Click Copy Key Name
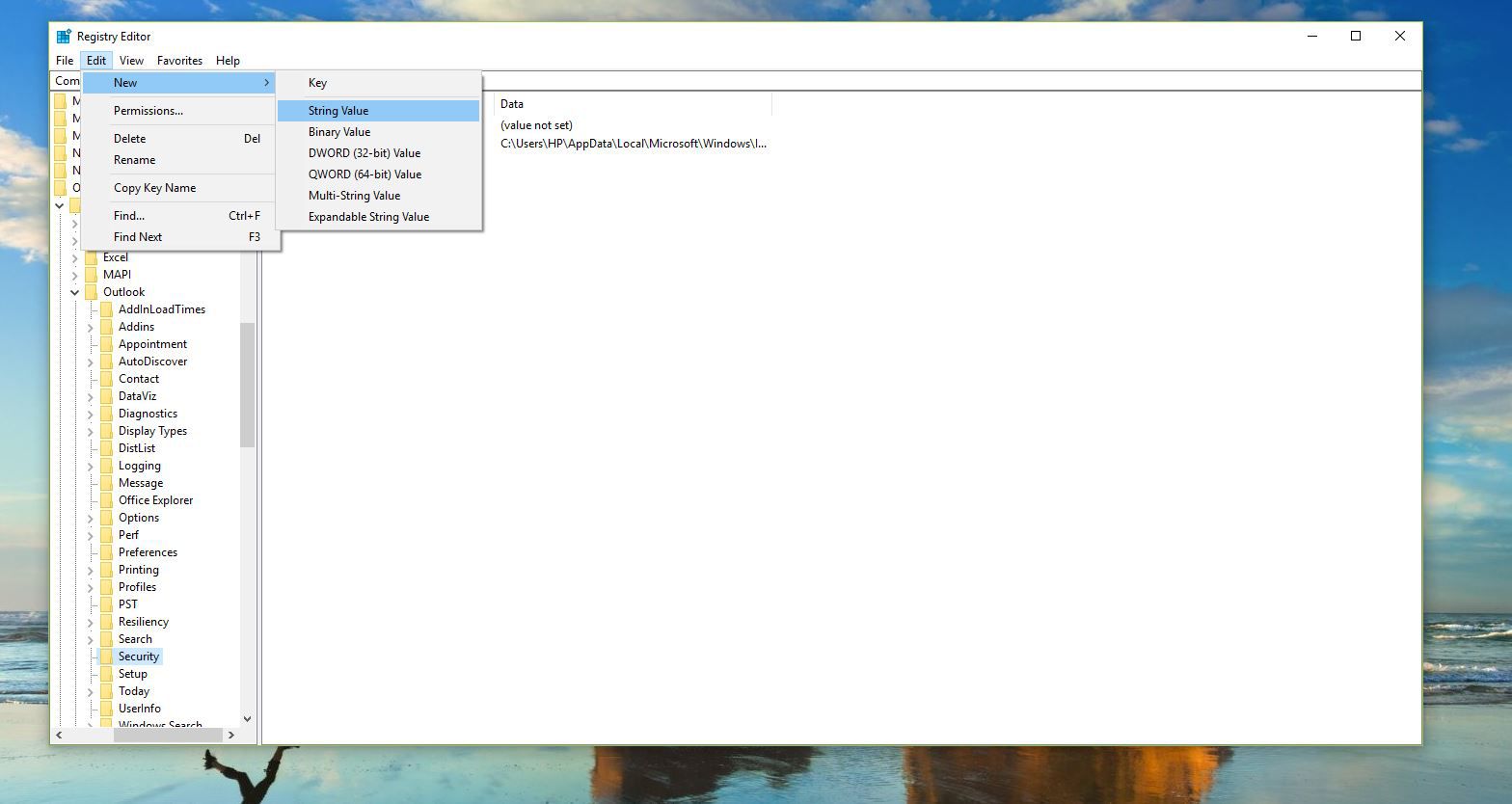Viewport: 1512px width, 804px height. point(179,188)
